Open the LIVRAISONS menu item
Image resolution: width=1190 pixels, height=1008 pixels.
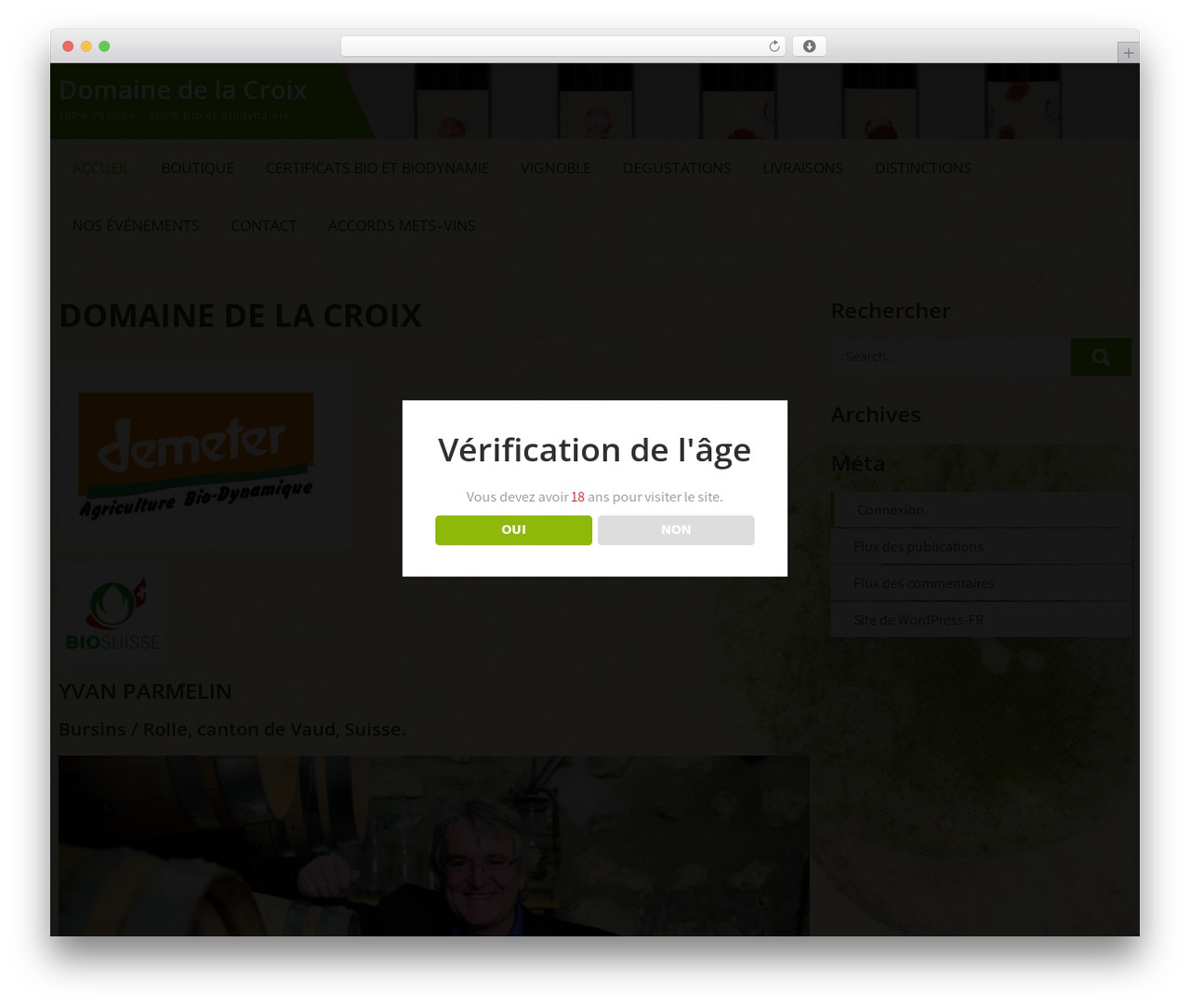pos(803,168)
